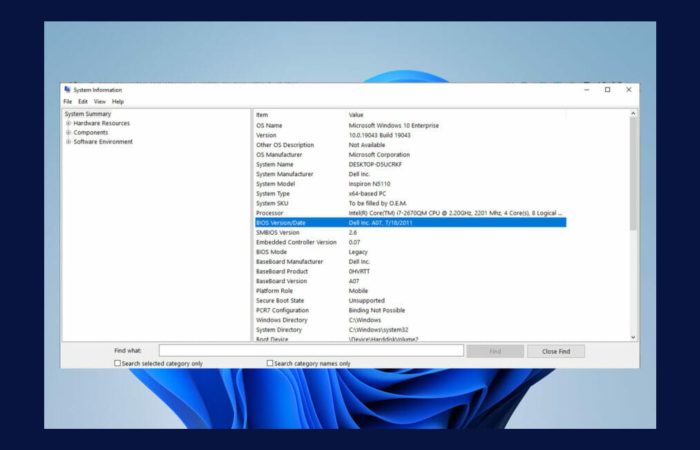
Task: Select the System Type row
Action: tap(410, 194)
